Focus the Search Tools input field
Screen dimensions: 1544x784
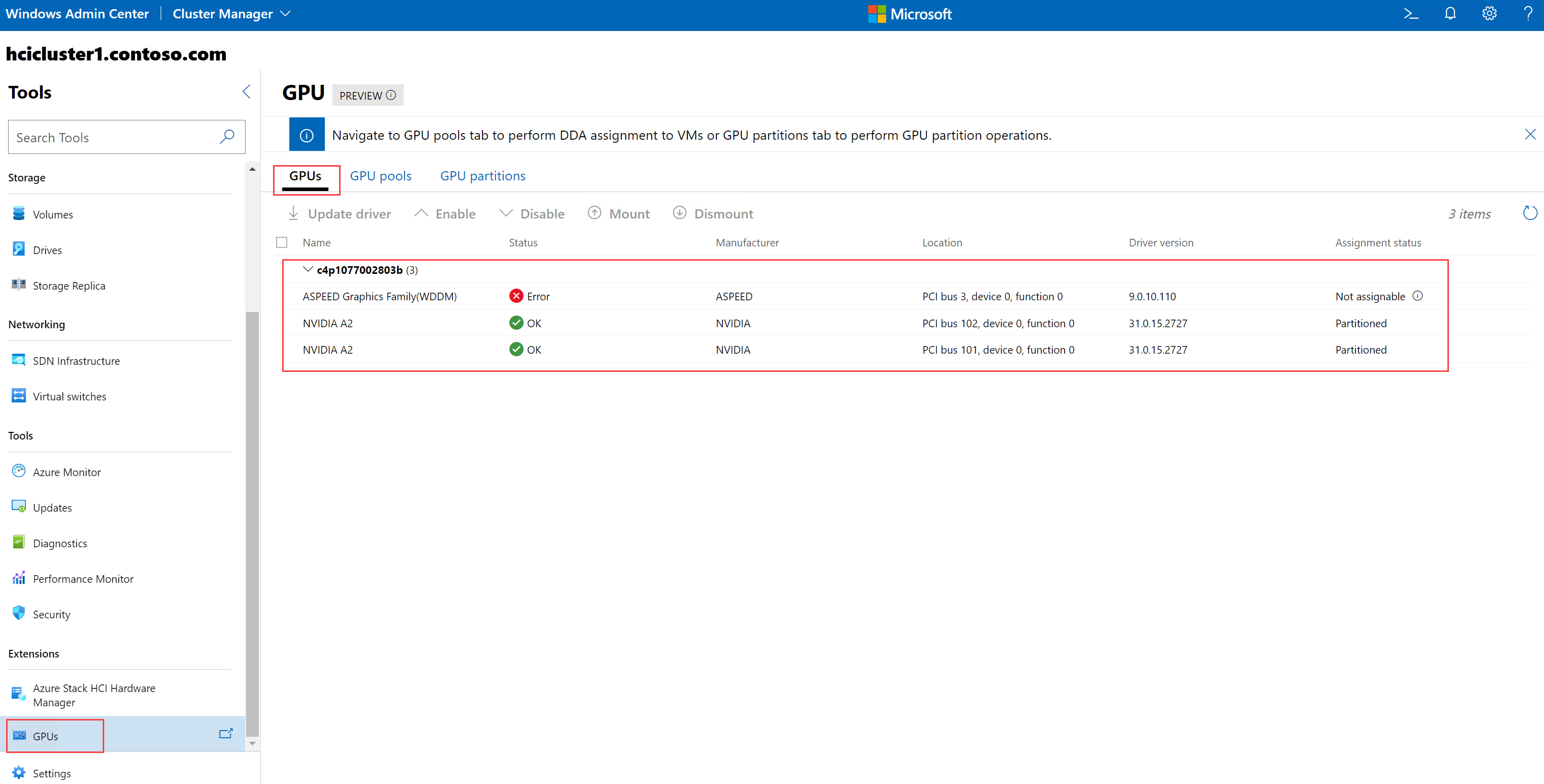(x=114, y=137)
